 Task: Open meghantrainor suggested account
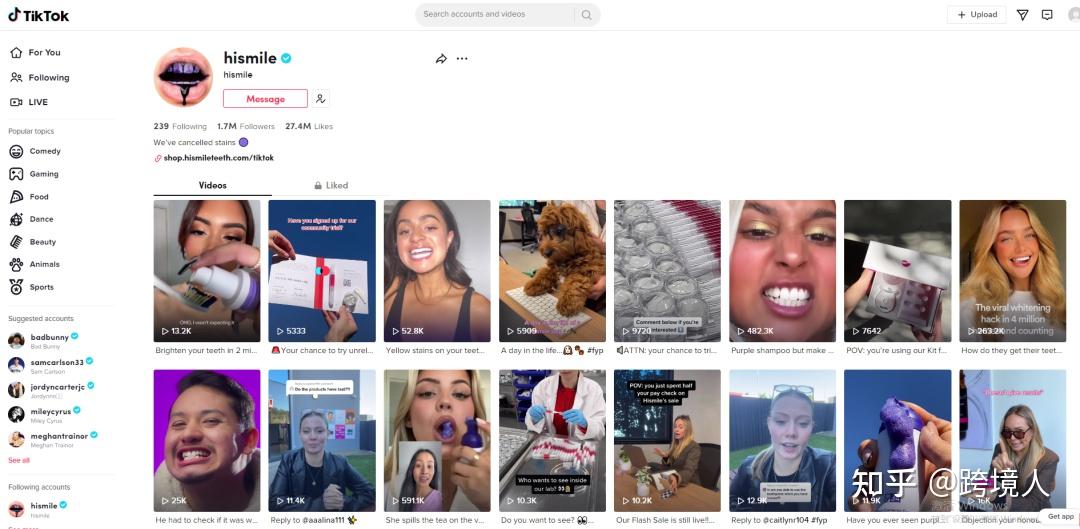click(53, 439)
